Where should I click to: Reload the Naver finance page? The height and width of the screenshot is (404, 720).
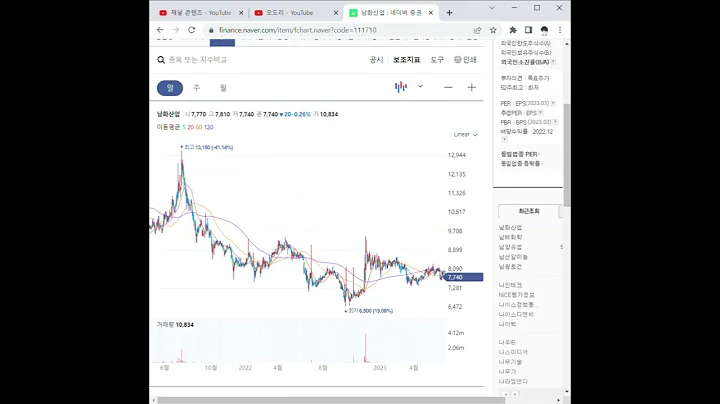pyautogui.click(x=191, y=30)
